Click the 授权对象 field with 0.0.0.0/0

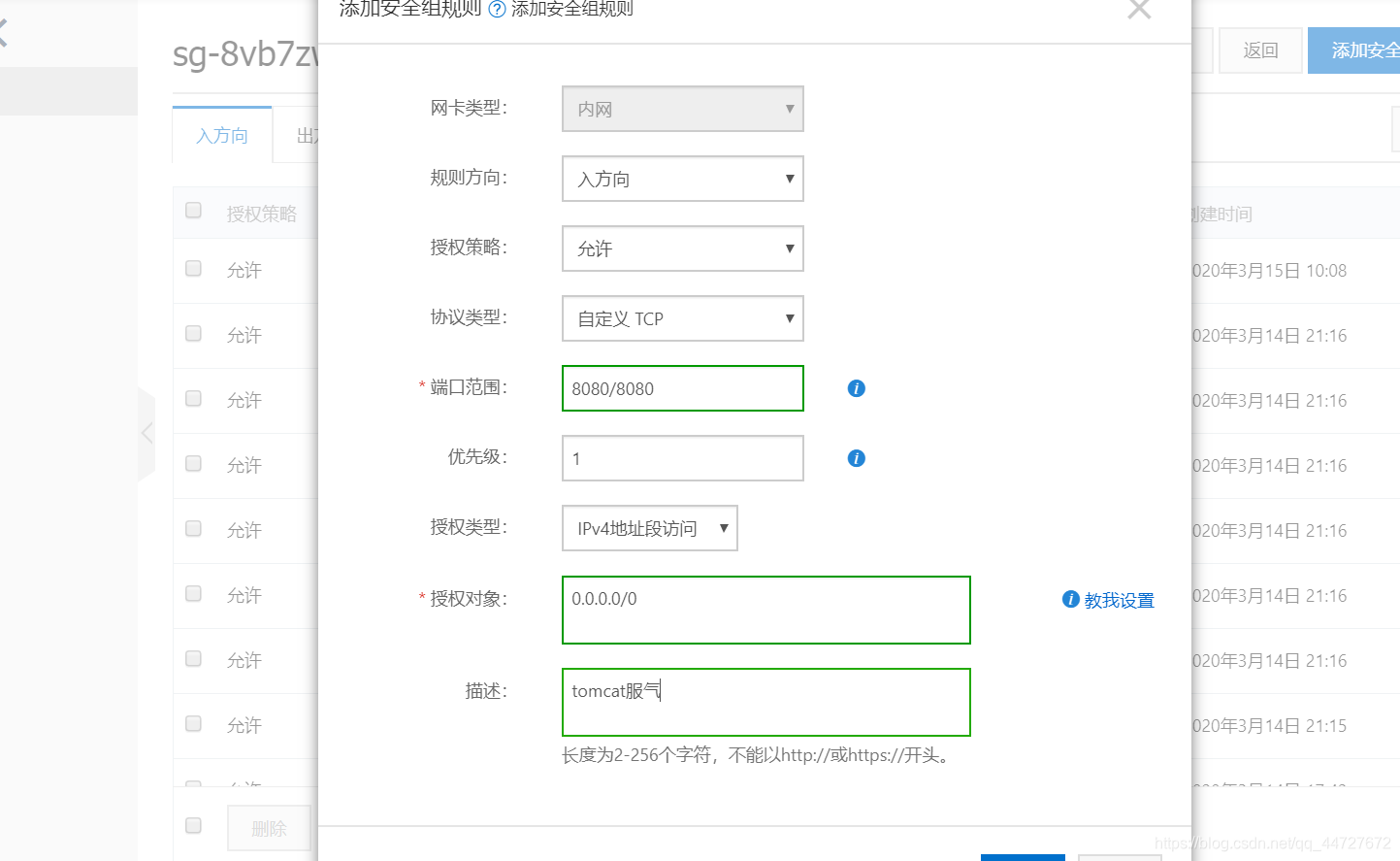(766, 610)
